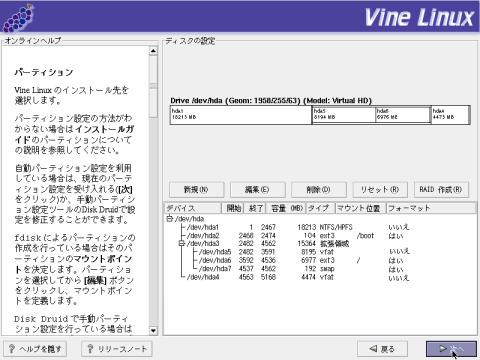Collapse the /dev/hda tree node
The height and width of the screenshot is (360, 480).
pos(170,219)
